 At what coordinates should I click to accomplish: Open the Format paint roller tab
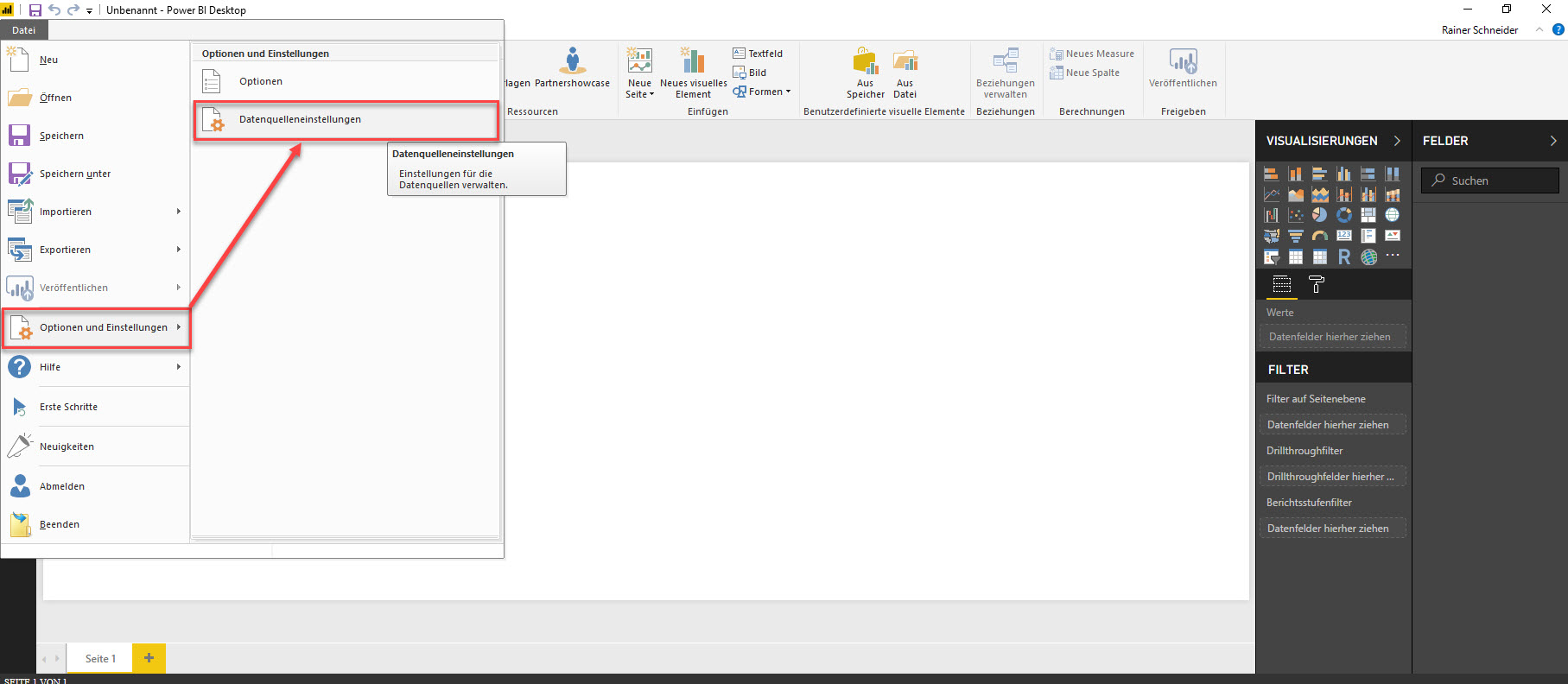1316,284
